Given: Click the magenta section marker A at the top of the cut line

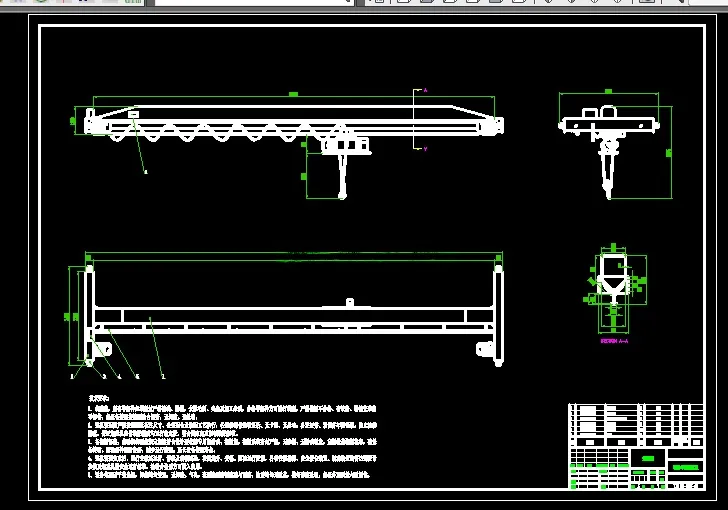Looking at the screenshot, I should click(425, 90).
